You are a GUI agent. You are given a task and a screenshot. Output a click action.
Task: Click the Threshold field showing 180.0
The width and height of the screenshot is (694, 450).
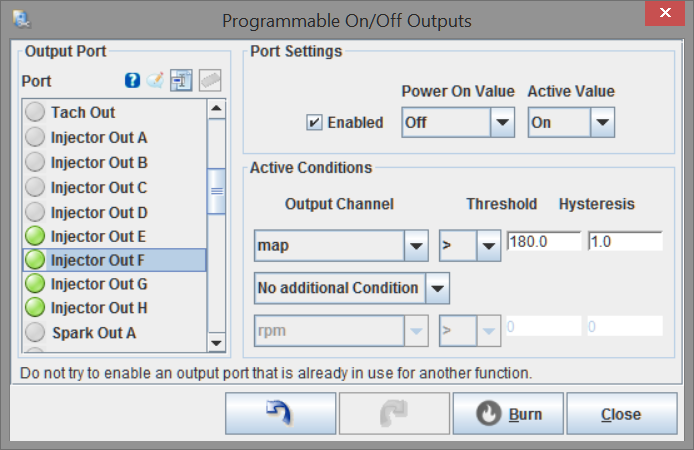[544, 241]
